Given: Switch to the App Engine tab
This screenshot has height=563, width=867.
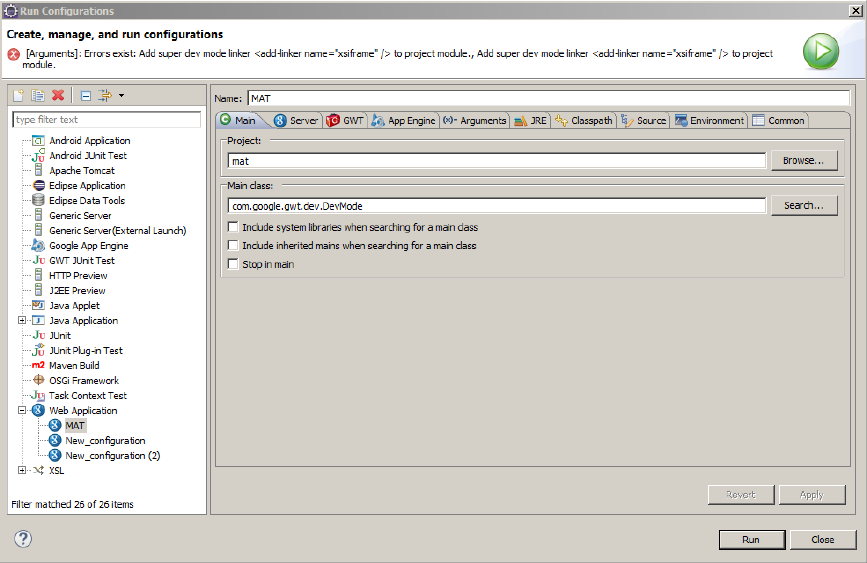Looking at the screenshot, I should point(404,121).
